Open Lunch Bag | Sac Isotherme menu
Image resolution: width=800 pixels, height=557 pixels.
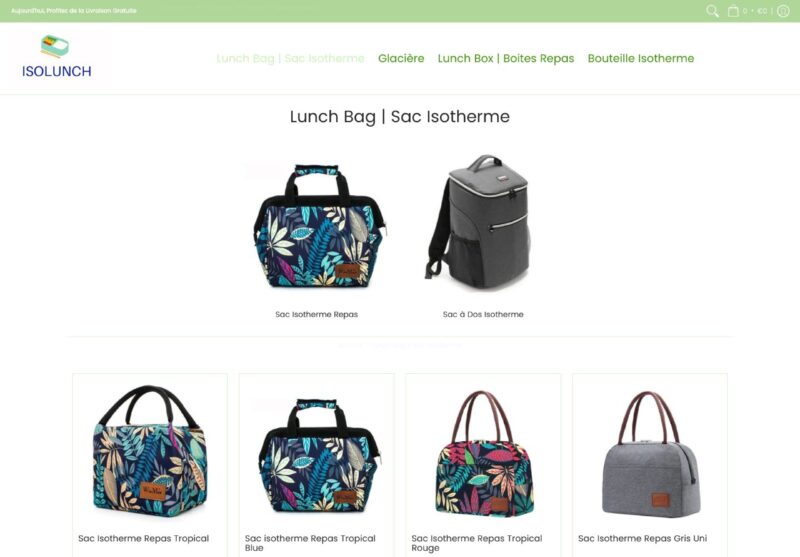pos(290,58)
